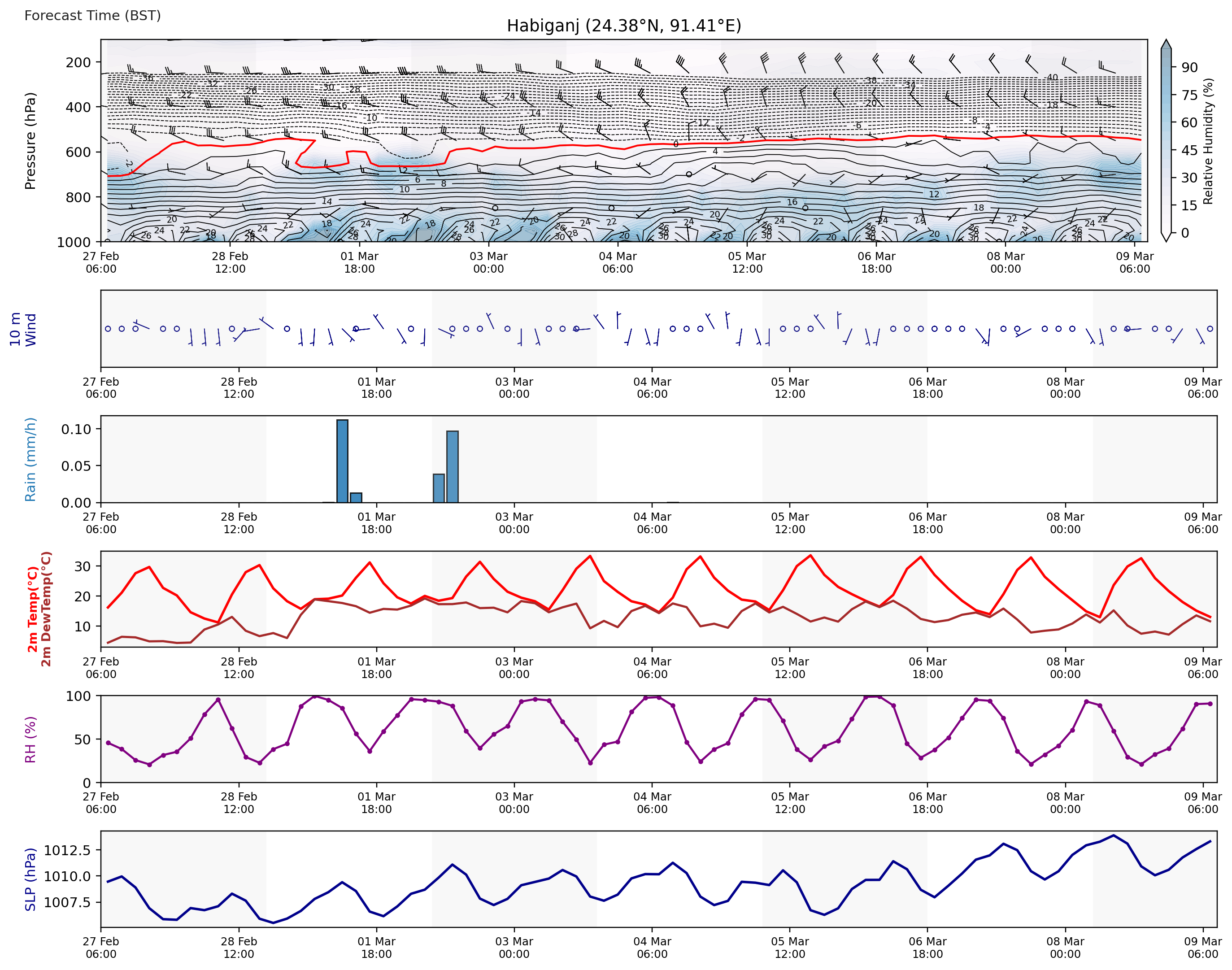1232x970 pixels.
Task: Click the 2m DewTemp(°C) axis label
Action: [x=46, y=609]
